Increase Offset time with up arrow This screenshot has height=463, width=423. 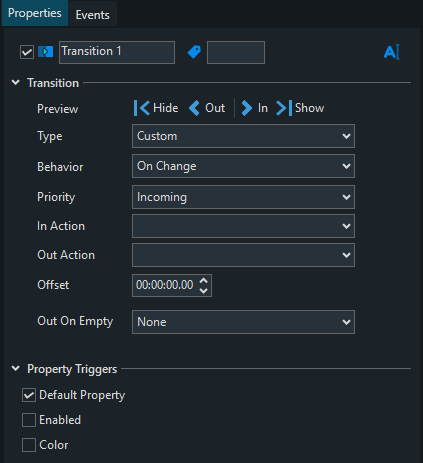[204, 281]
